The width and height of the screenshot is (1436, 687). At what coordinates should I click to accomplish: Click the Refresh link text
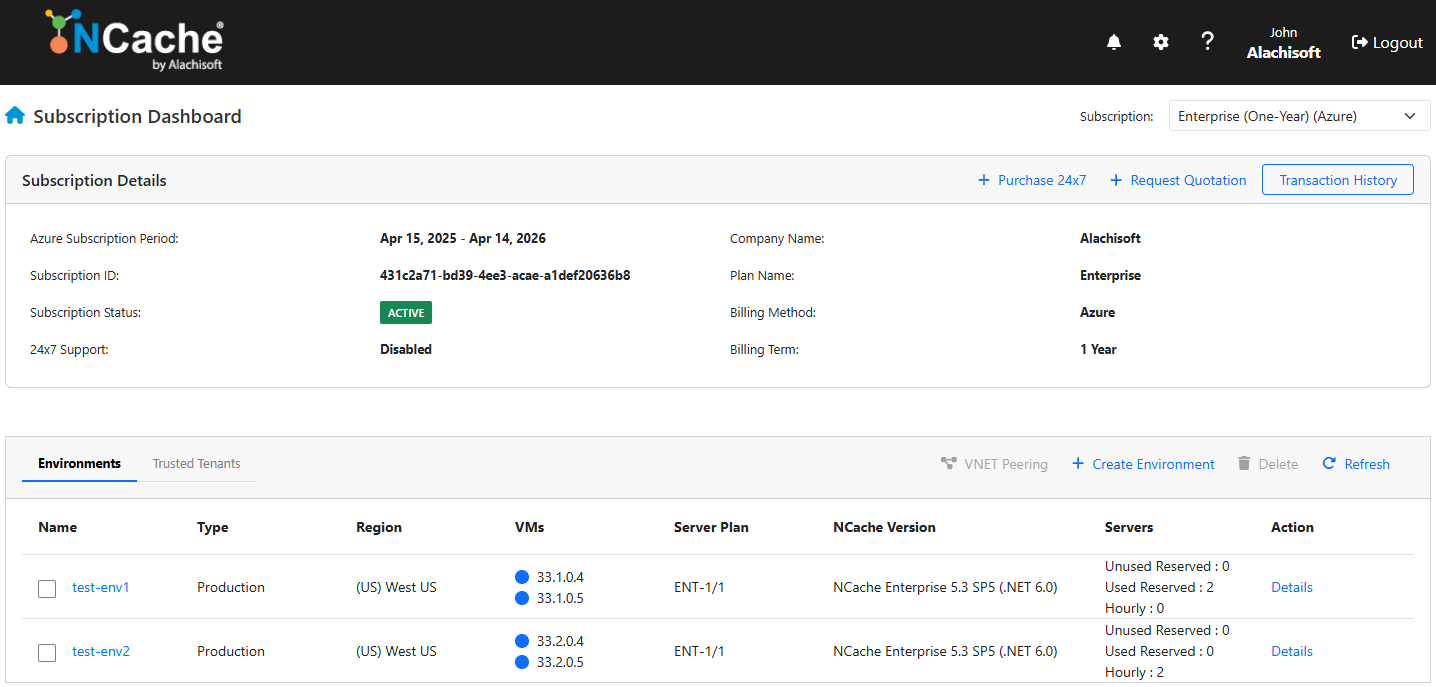tap(1367, 464)
